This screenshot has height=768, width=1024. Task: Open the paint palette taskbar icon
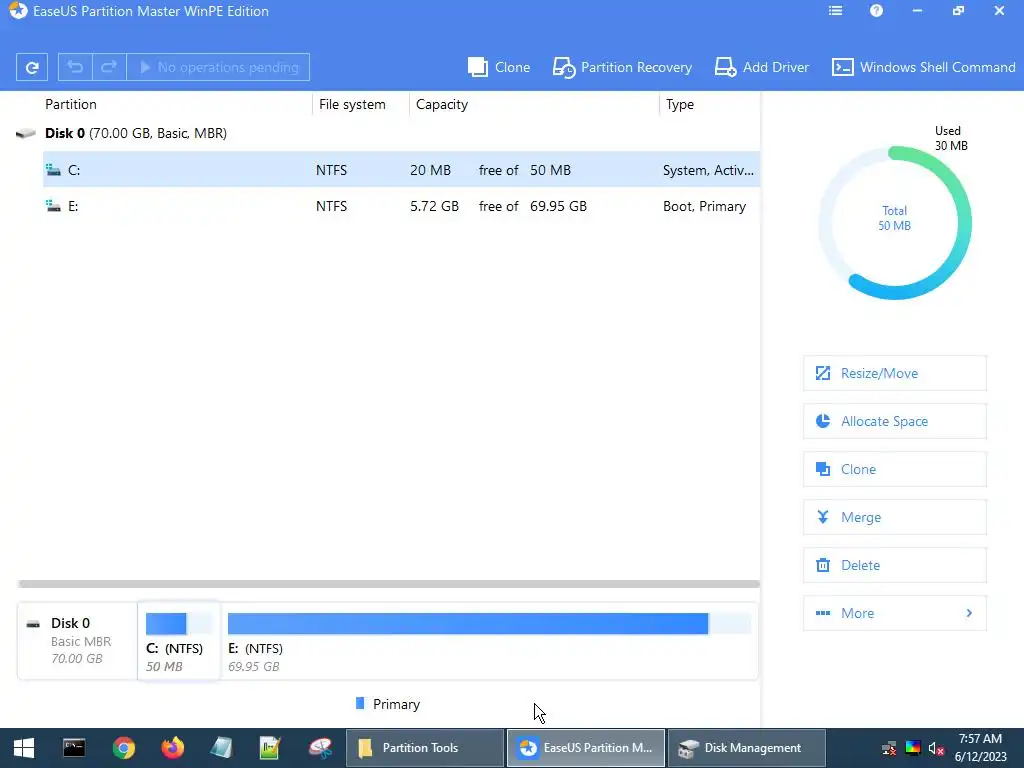(x=320, y=748)
